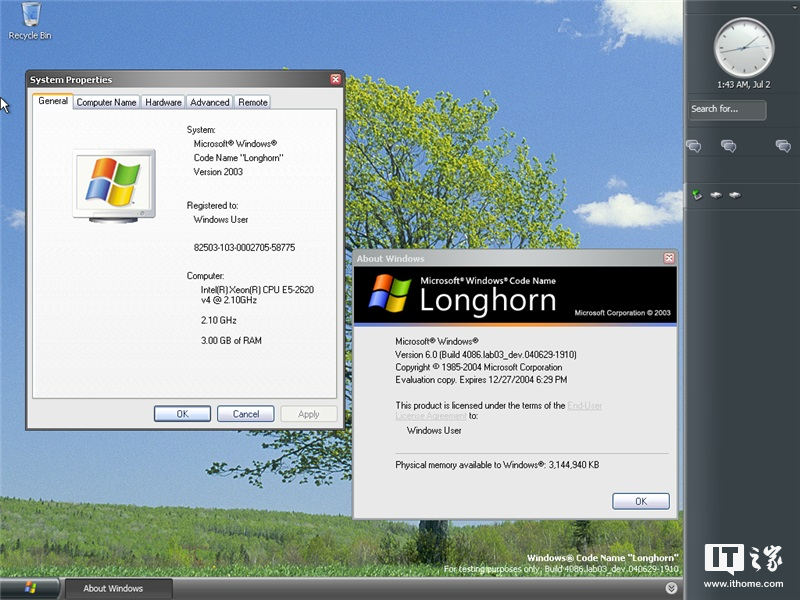
Task: Select the General tab
Action: coord(53,101)
